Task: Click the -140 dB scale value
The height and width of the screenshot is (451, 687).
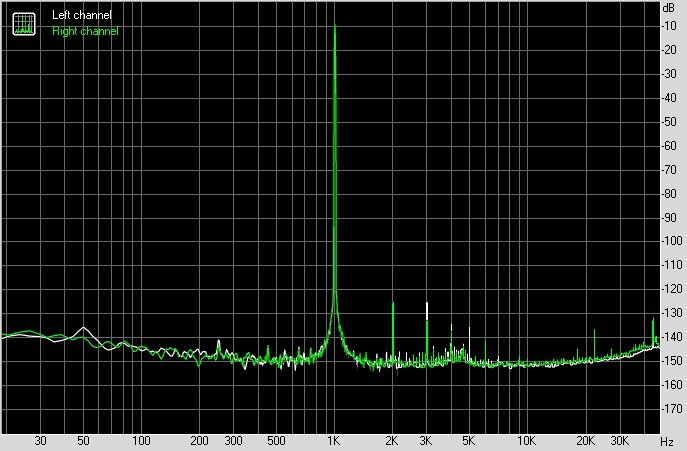Action: (x=672, y=337)
